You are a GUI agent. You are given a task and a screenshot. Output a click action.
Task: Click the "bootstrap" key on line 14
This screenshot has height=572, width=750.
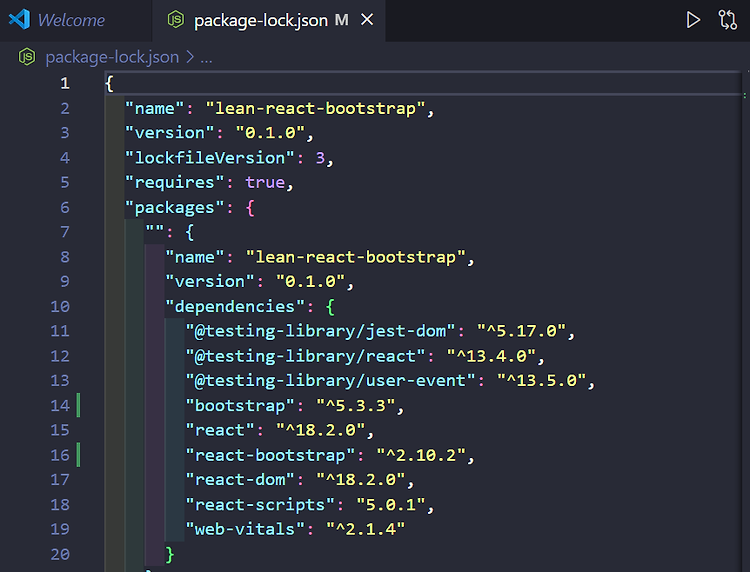tap(240, 406)
